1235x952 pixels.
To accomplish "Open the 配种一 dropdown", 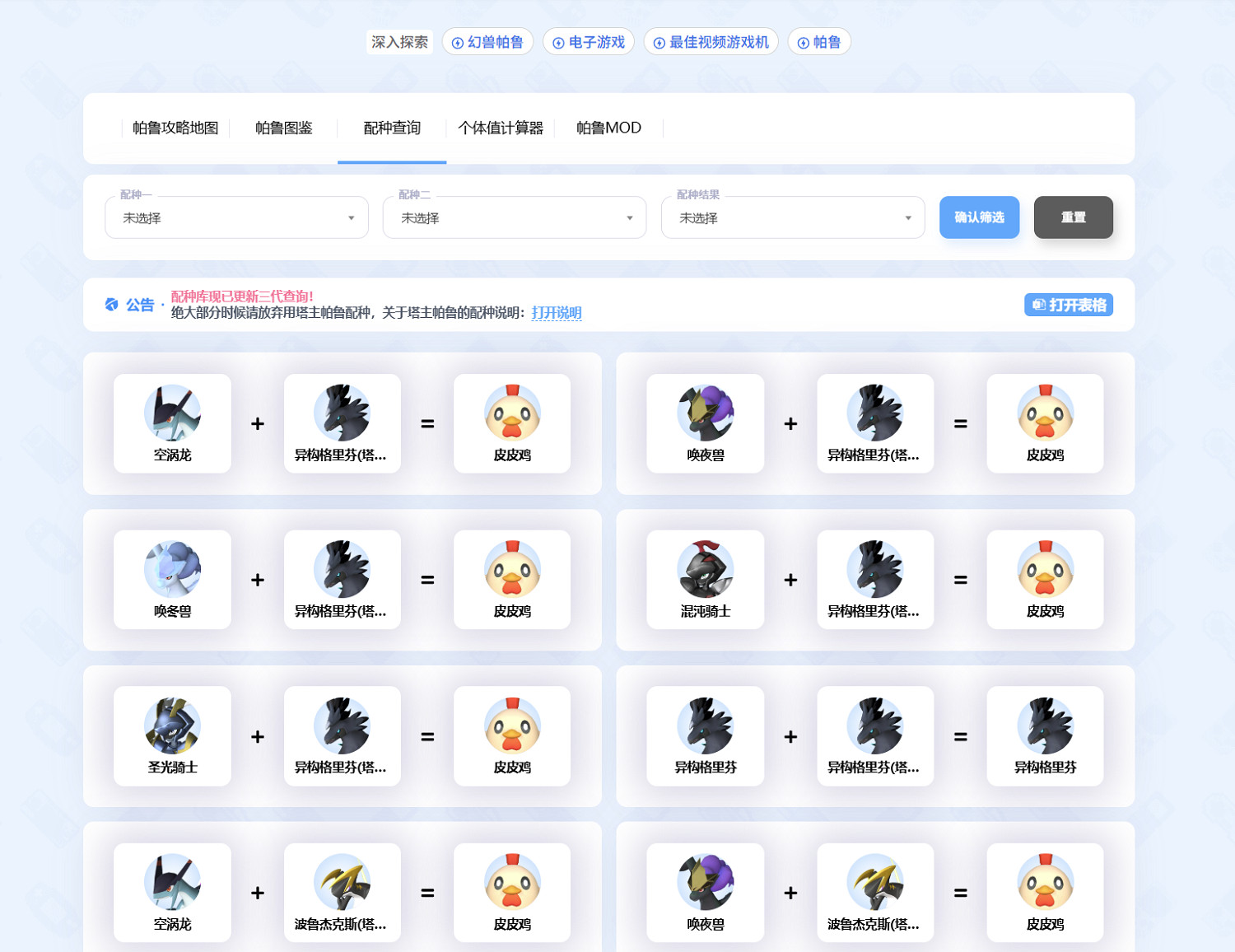I will tap(236, 217).
